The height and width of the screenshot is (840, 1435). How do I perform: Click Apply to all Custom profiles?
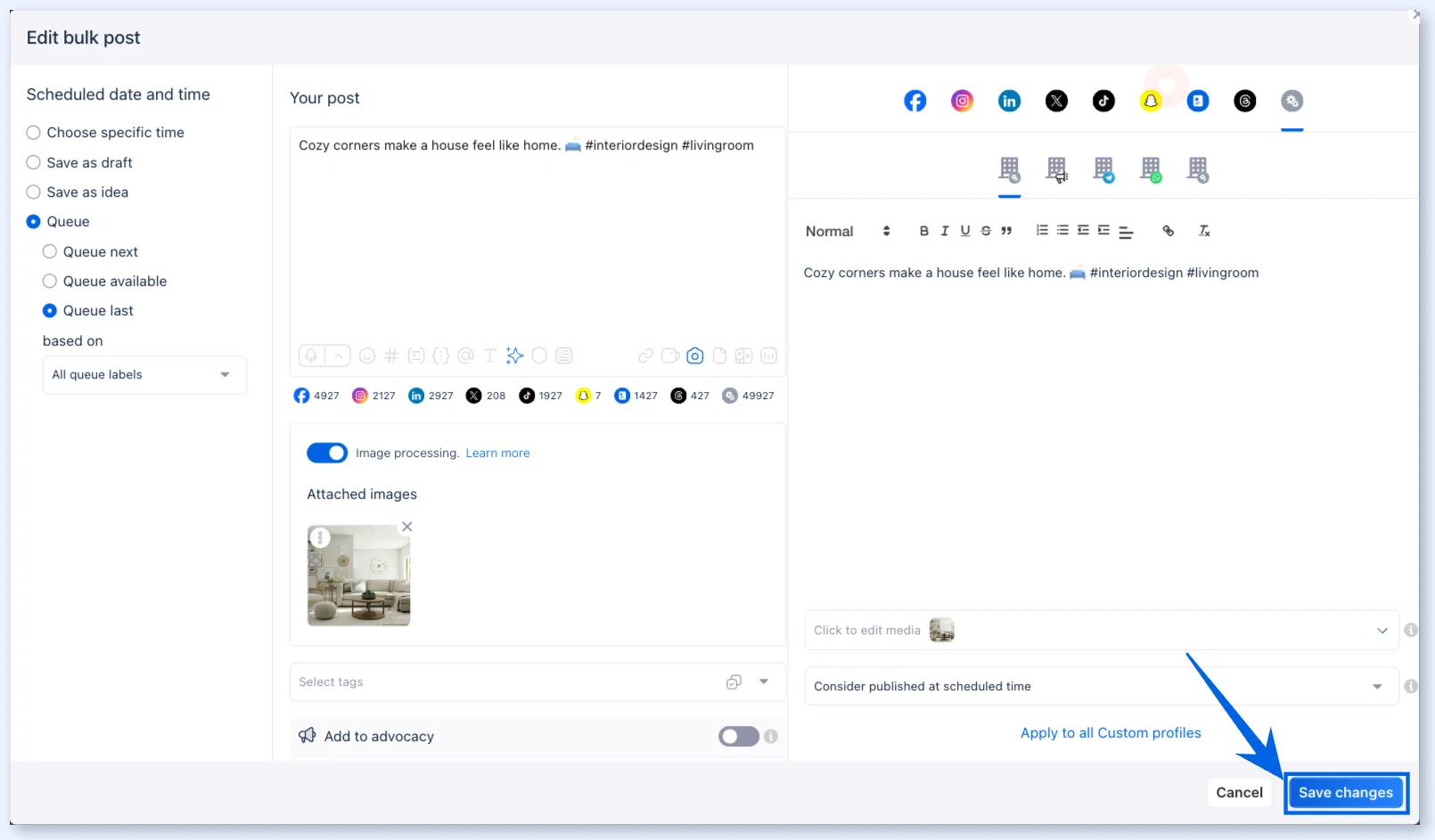click(1111, 733)
